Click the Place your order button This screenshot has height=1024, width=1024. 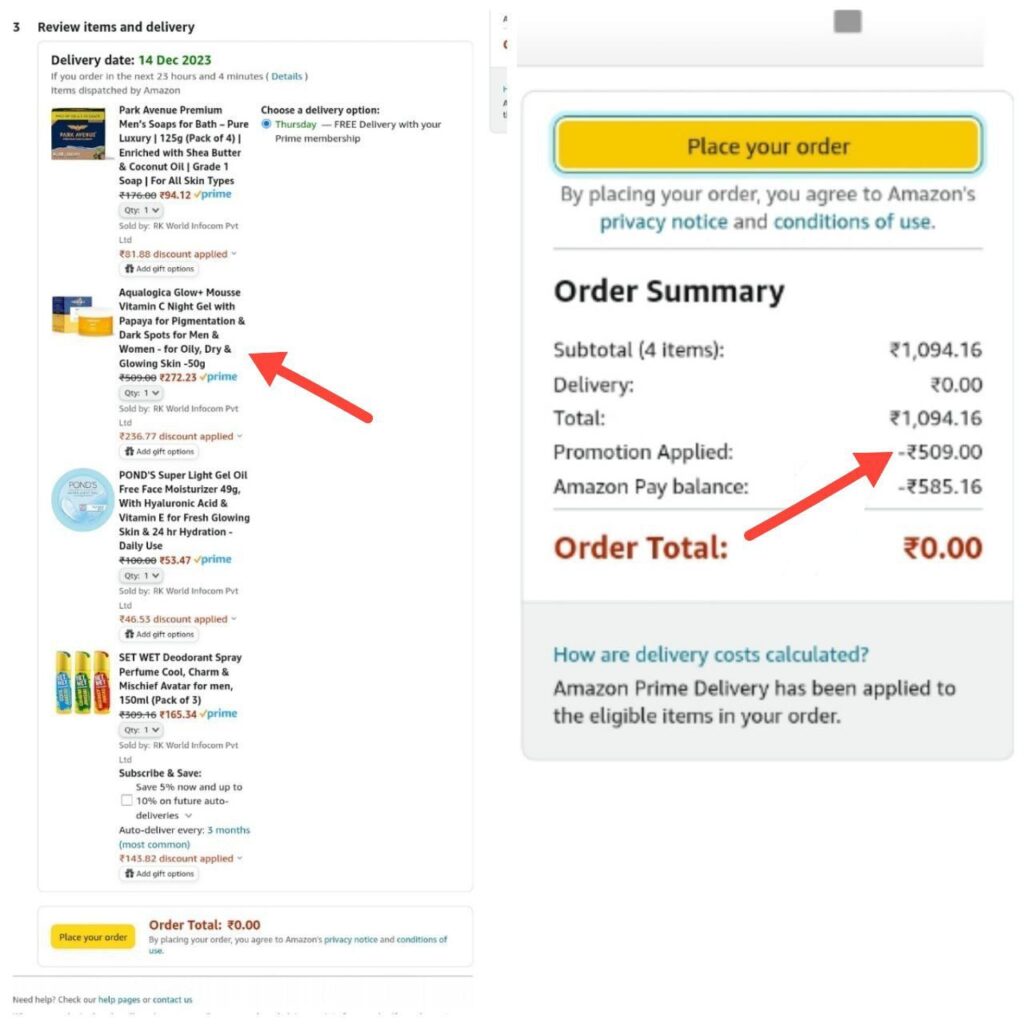click(766, 144)
